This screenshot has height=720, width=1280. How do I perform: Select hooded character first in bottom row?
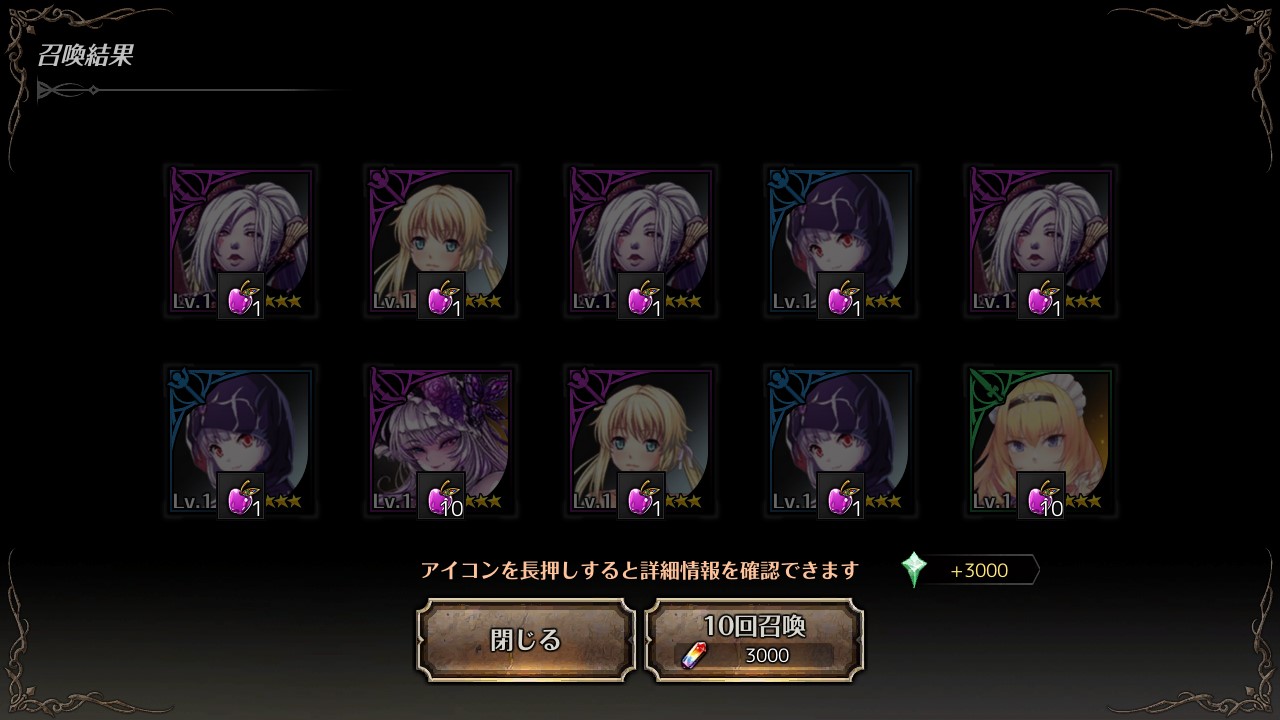pyautogui.click(x=241, y=442)
